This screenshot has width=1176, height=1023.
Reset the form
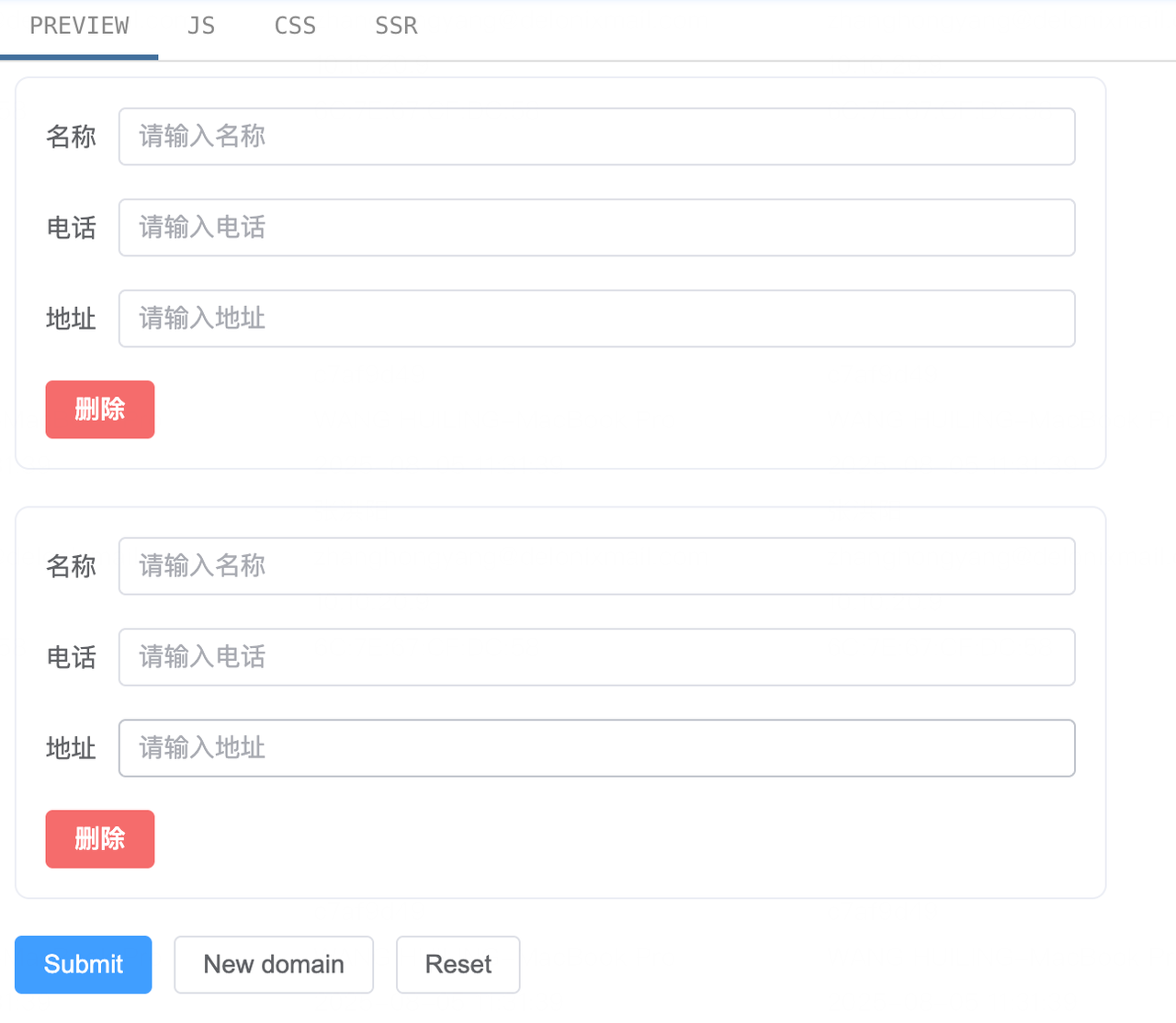pos(458,965)
